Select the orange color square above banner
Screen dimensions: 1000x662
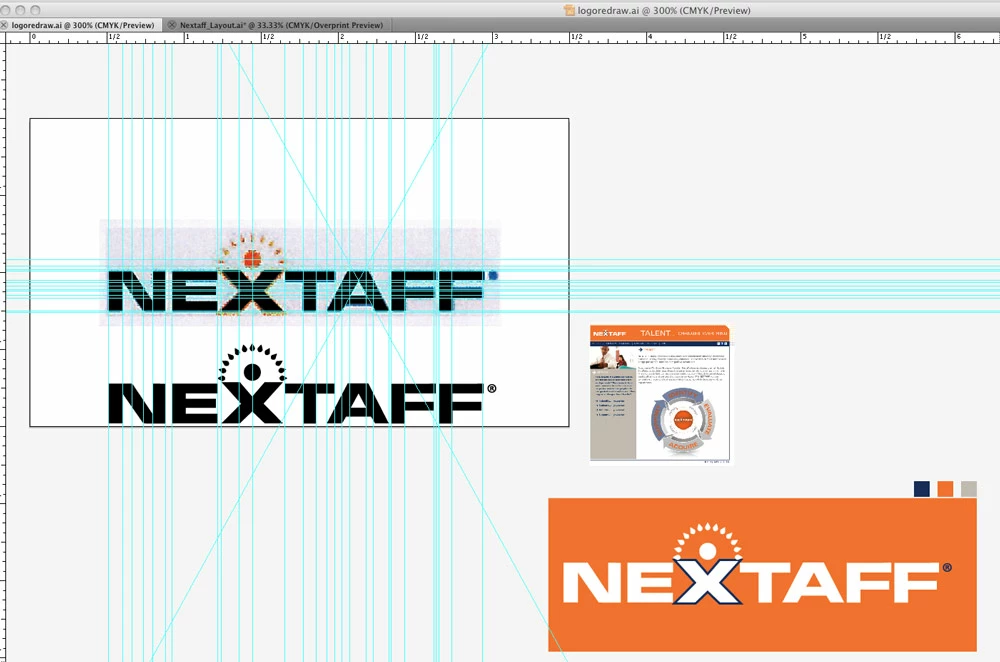click(945, 489)
